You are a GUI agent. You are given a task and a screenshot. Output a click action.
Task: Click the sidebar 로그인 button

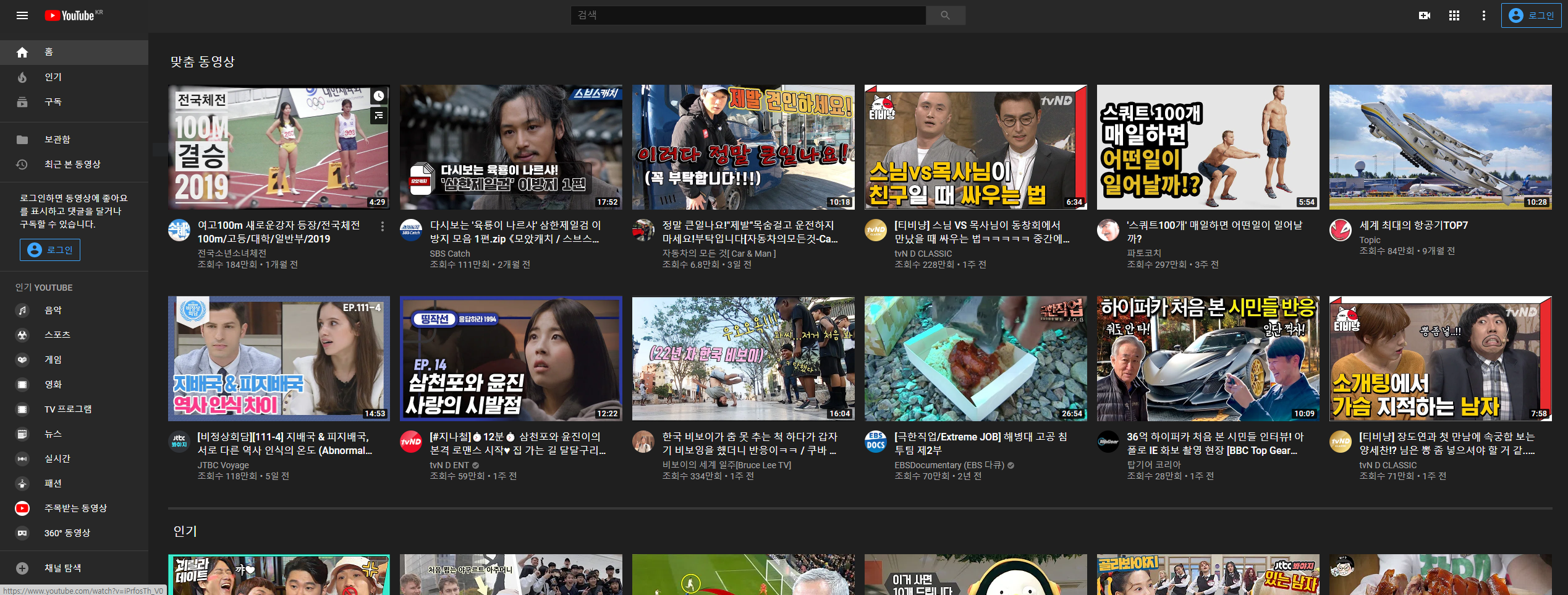pos(50,250)
